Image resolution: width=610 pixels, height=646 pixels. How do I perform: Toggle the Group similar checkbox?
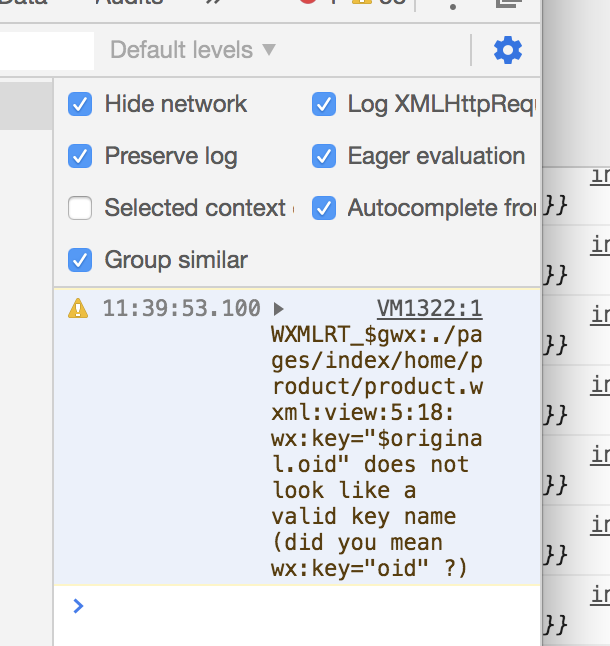pos(80,260)
